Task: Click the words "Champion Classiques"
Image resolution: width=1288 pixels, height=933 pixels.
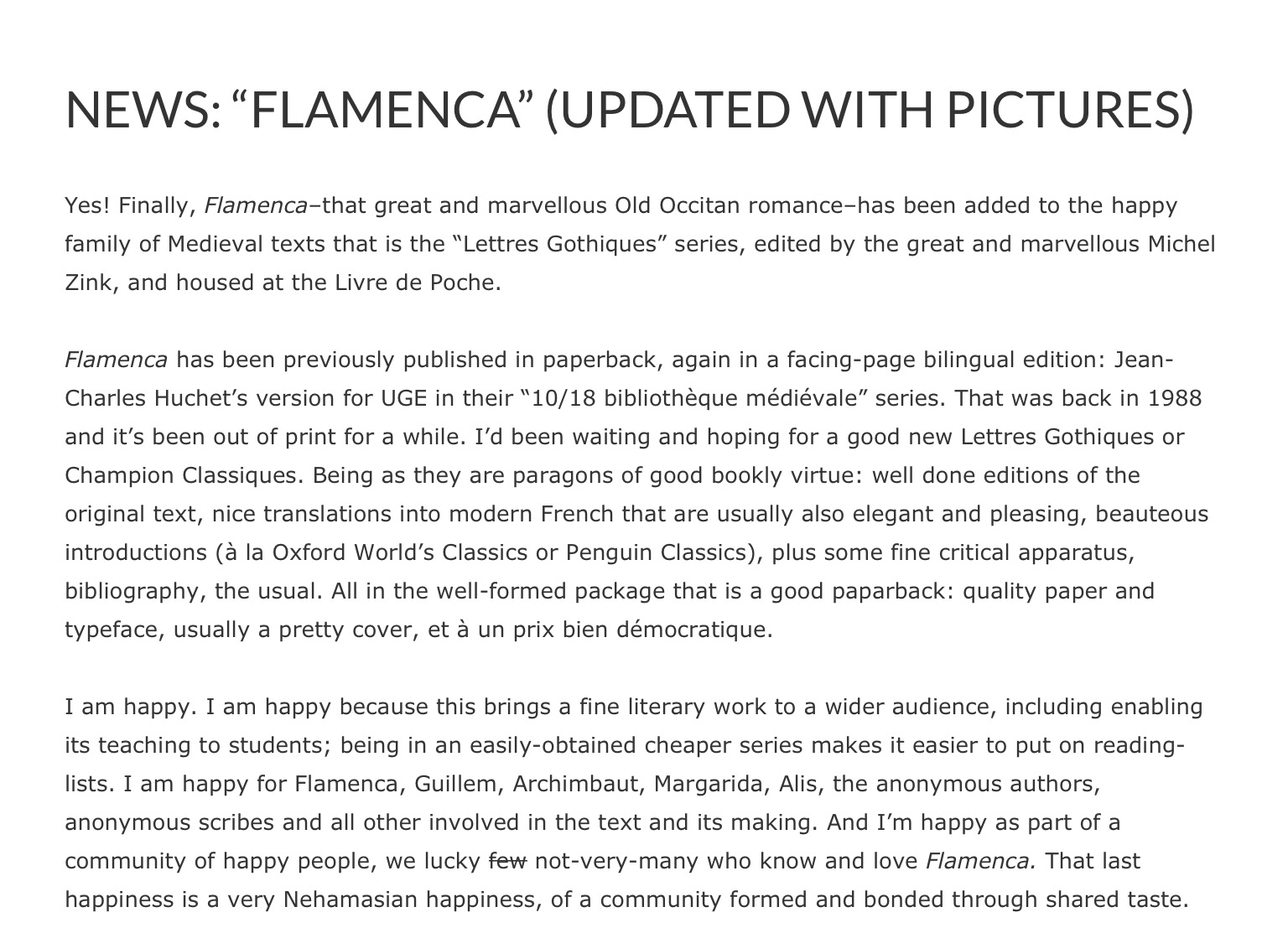Action: click(181, 475)
